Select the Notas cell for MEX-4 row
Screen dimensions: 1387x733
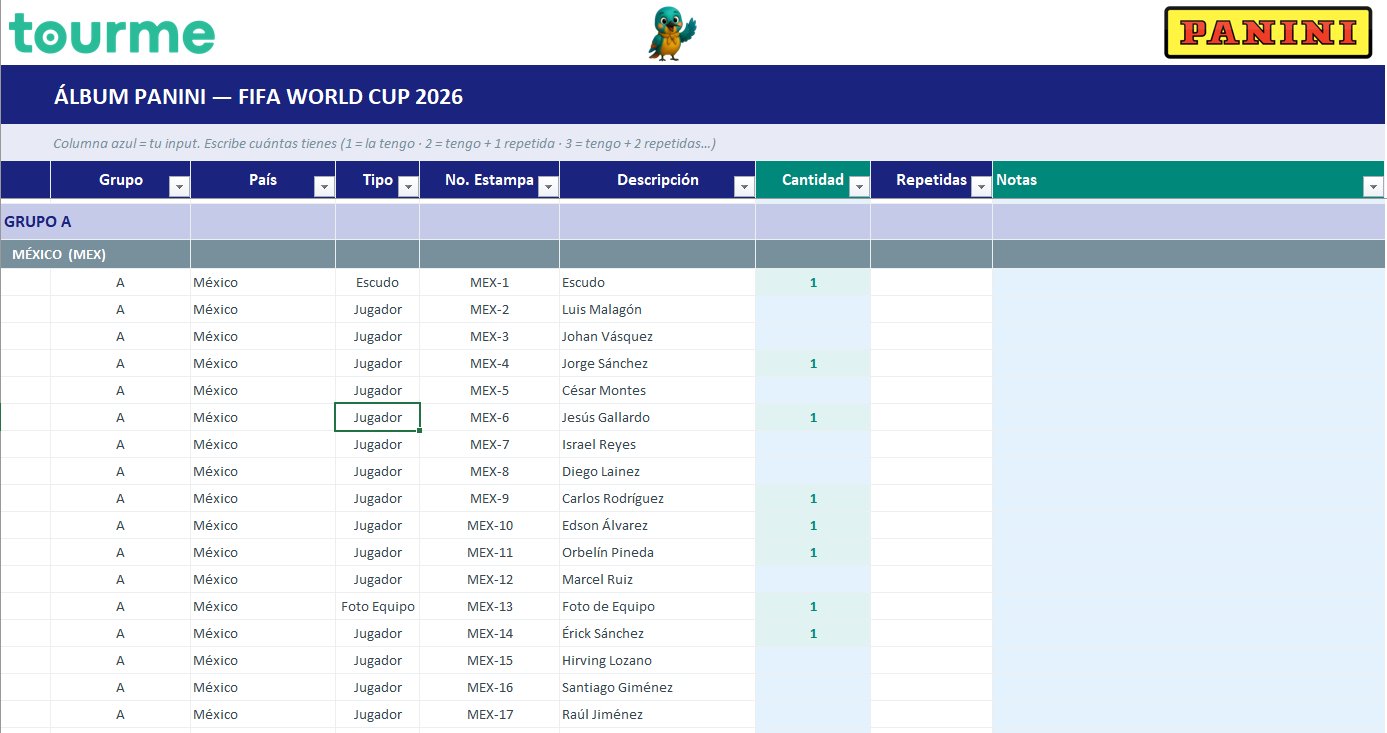1189,364
